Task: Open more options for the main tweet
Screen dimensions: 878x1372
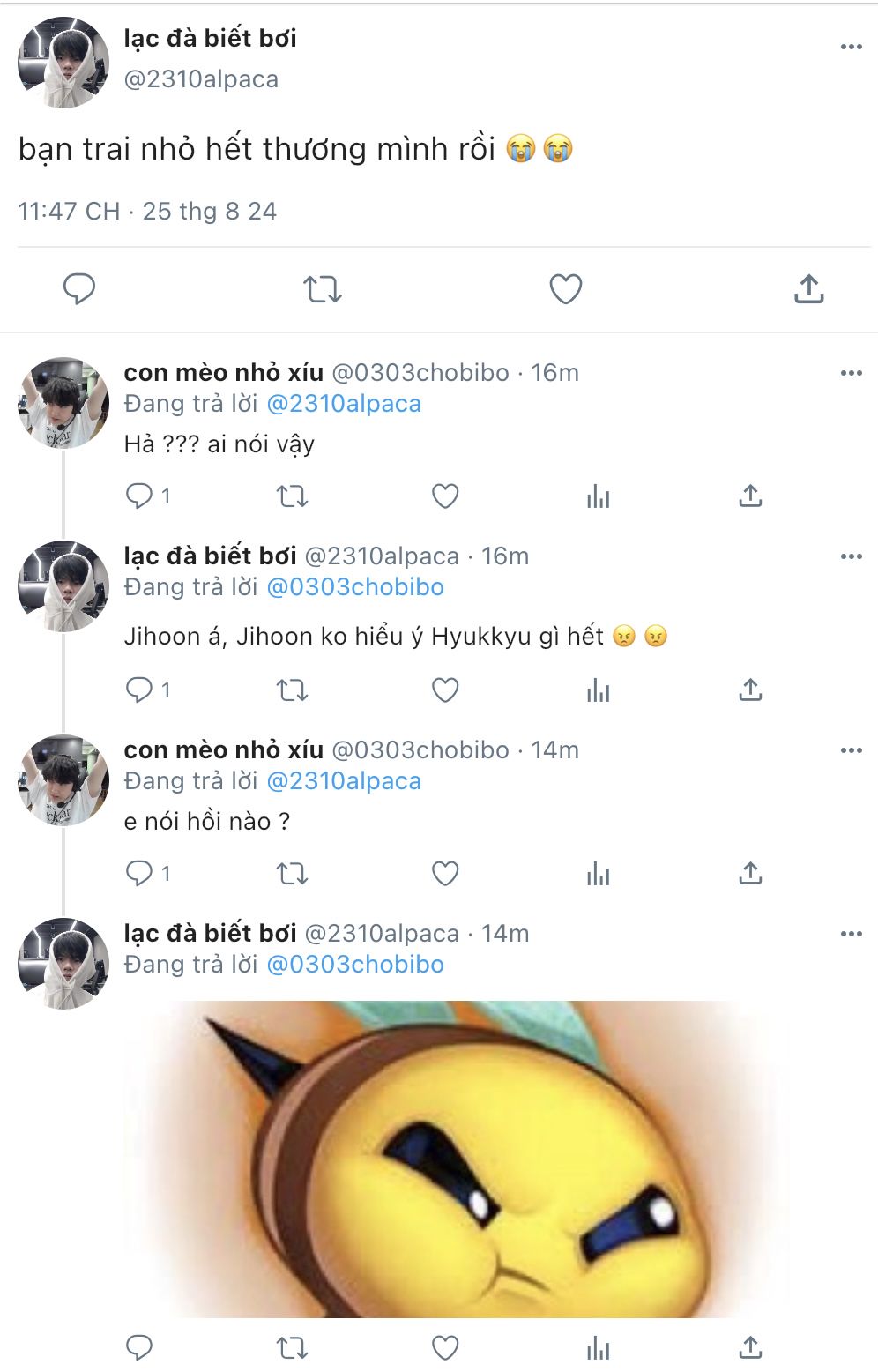Action: click(x=851, y=47)
